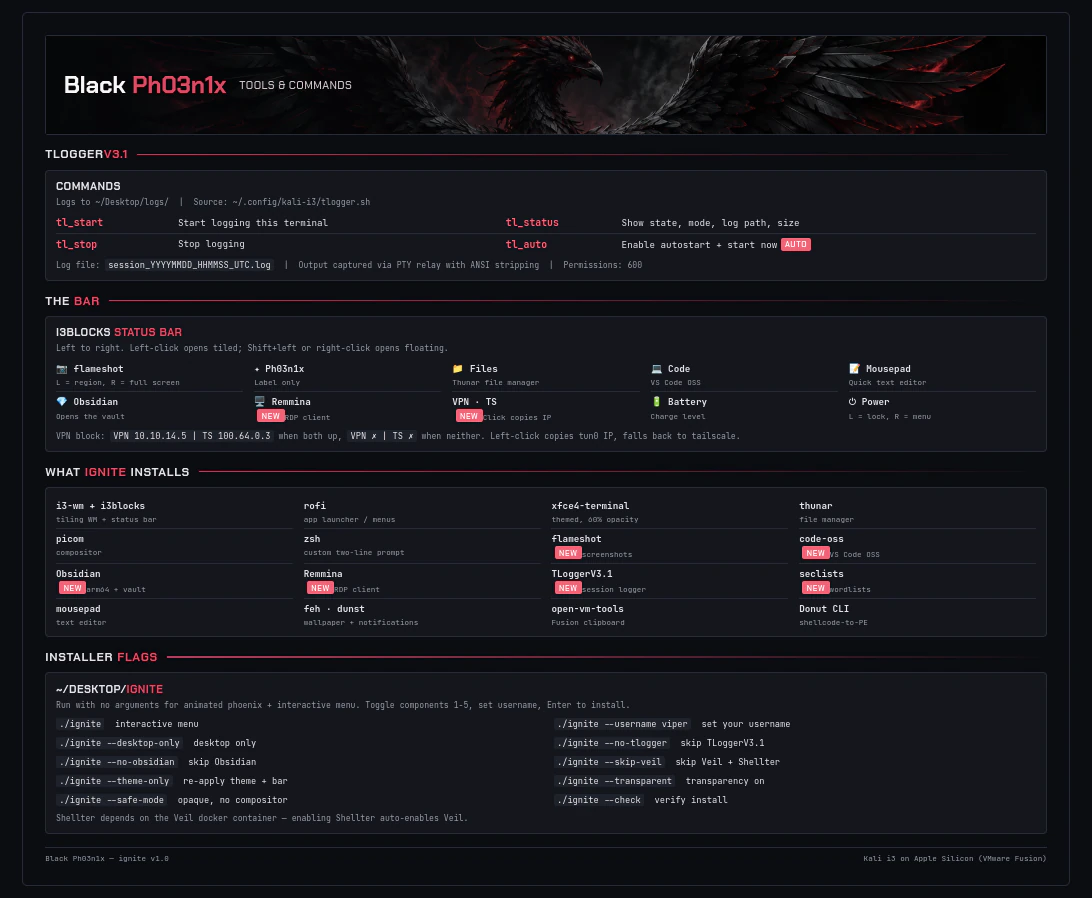The image size is (1092, 898).
Task: Click the I3BLOCKS STATUS BAR heading
Action: pos(119,332)
